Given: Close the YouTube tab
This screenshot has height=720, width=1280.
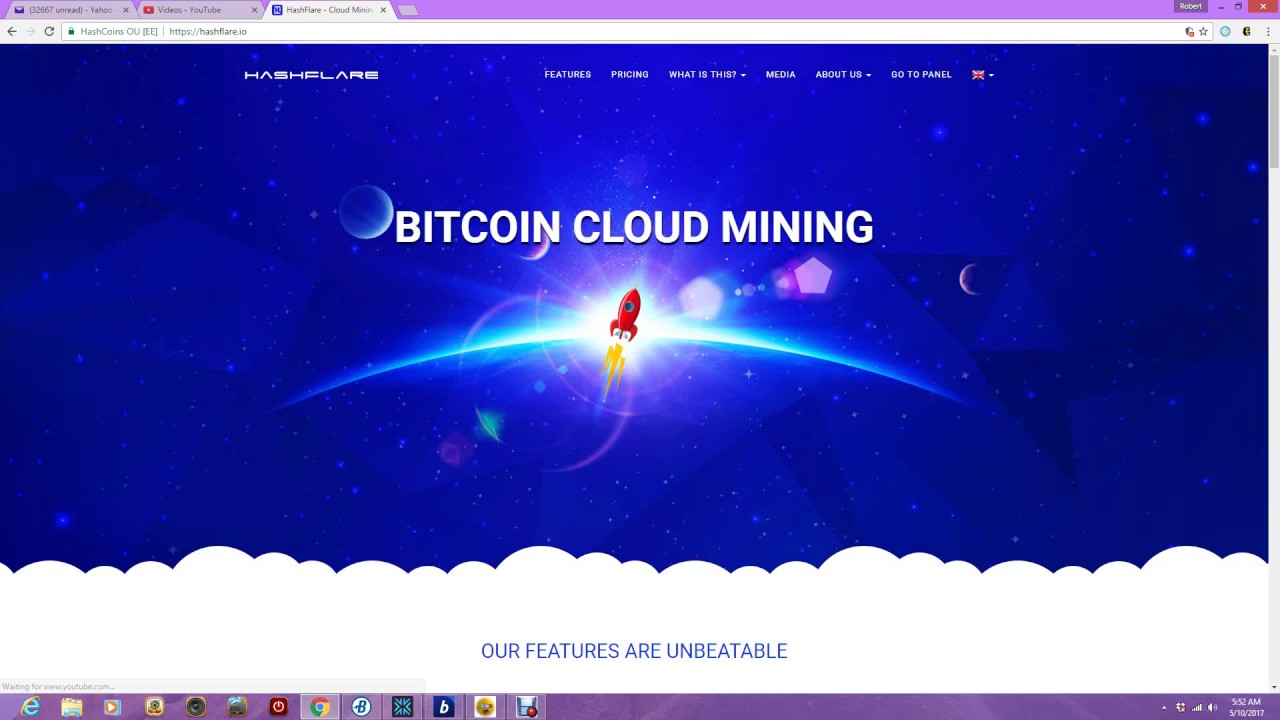Looking at the screenshot, I should [254, 10].
